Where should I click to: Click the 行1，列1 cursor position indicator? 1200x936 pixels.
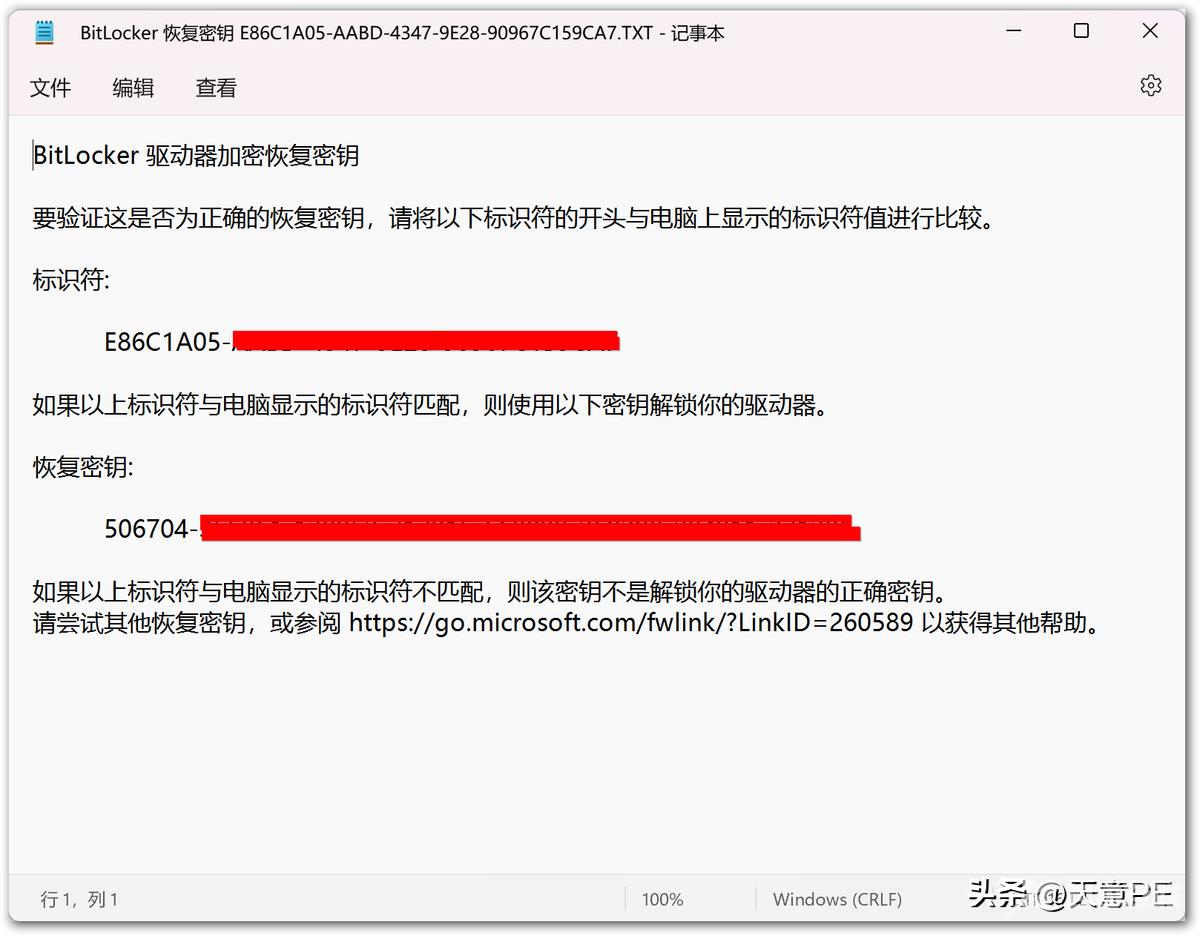click(x=80, y=899)
